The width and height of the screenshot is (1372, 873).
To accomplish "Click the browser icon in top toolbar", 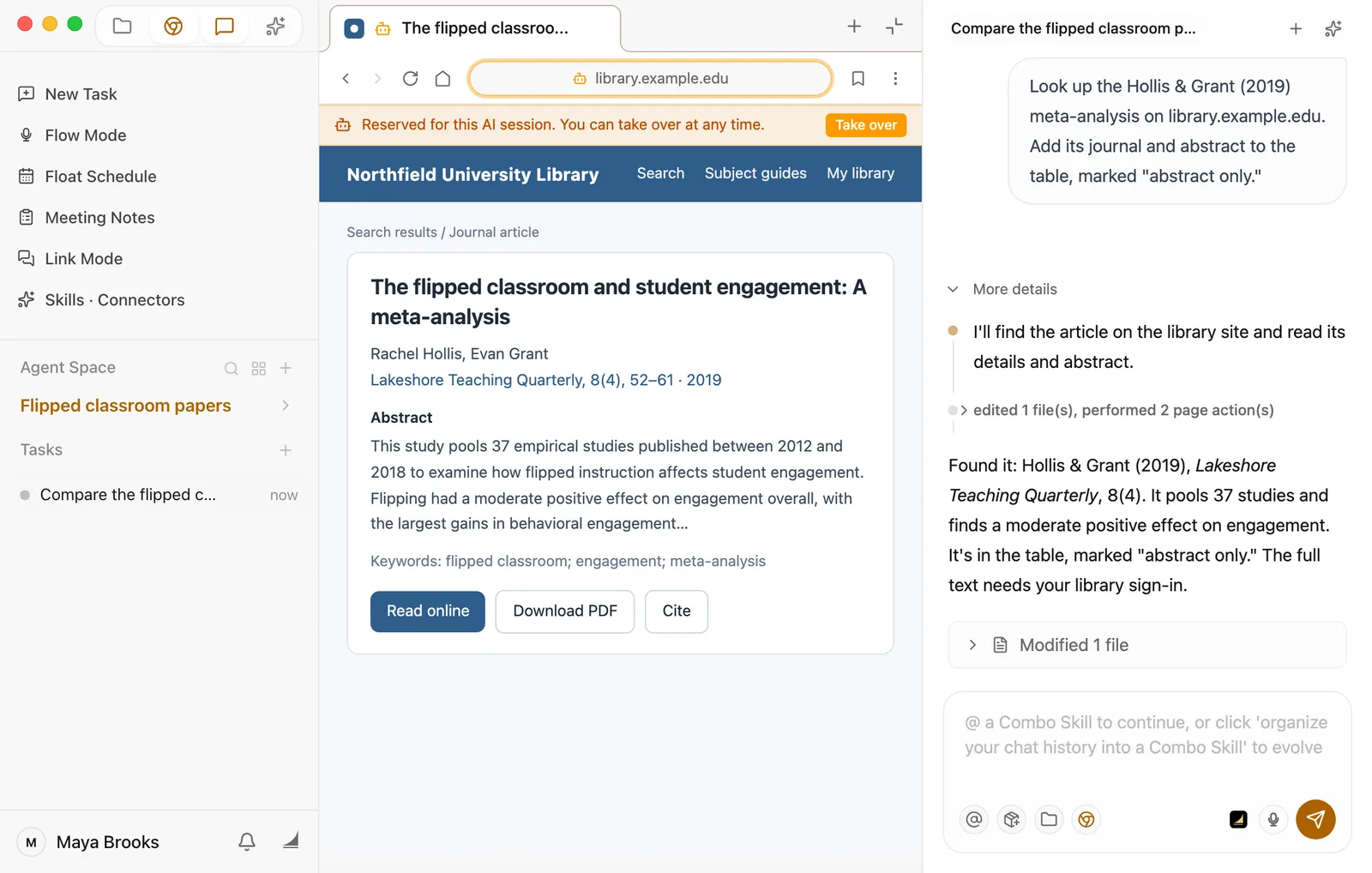I will pyautogui.click(x=173, y=27).
